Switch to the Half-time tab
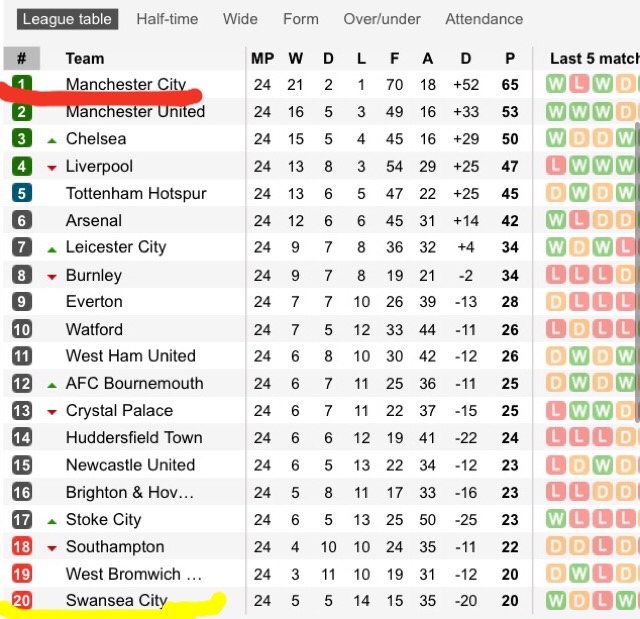The width and height of the screenshot is (640, 619). [x=167, y=19]
